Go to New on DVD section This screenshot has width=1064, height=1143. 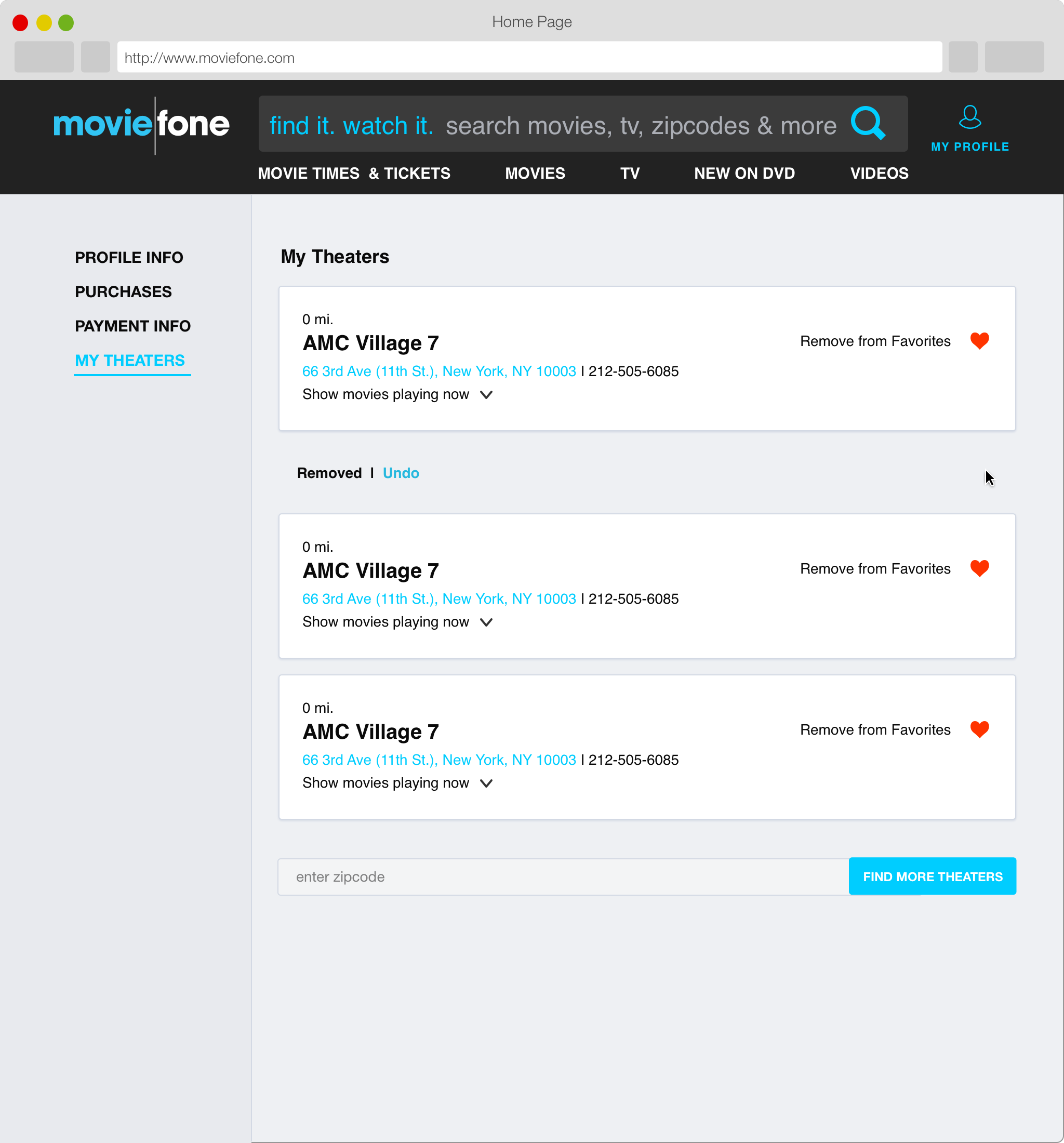click(744, 174)
